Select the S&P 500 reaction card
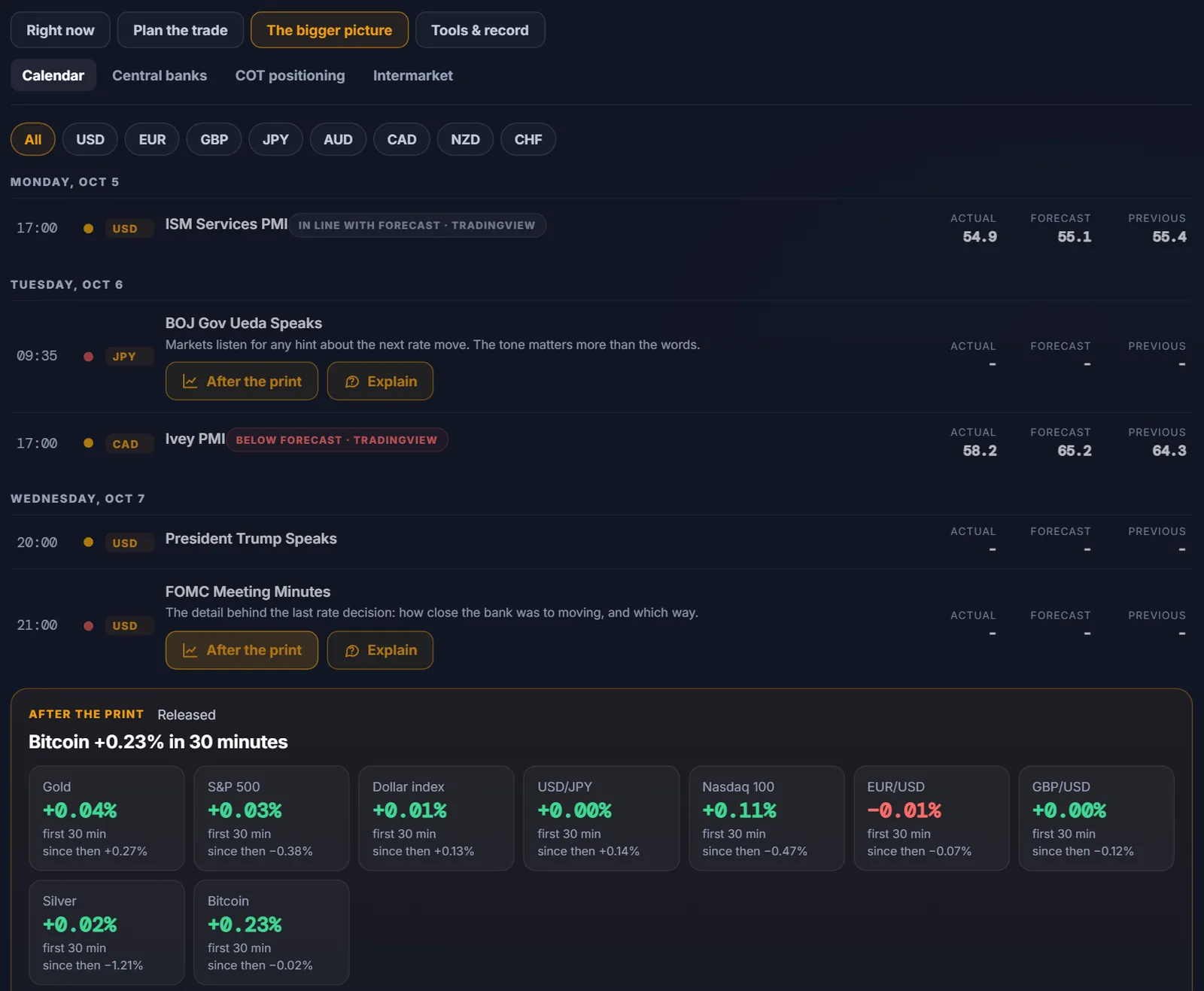This screenshot has width=1204, height=991. pyautogui.click(x=272, y=819)
